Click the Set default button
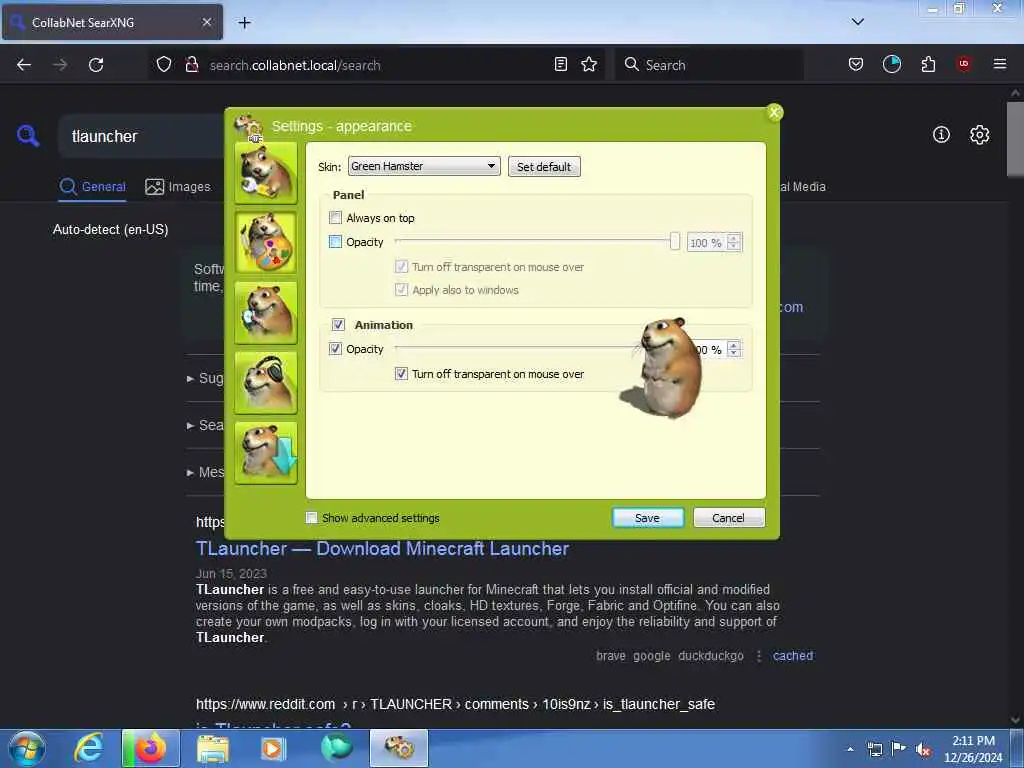The height and width of the screenshot is (768, 1024). tap(544, 167)
